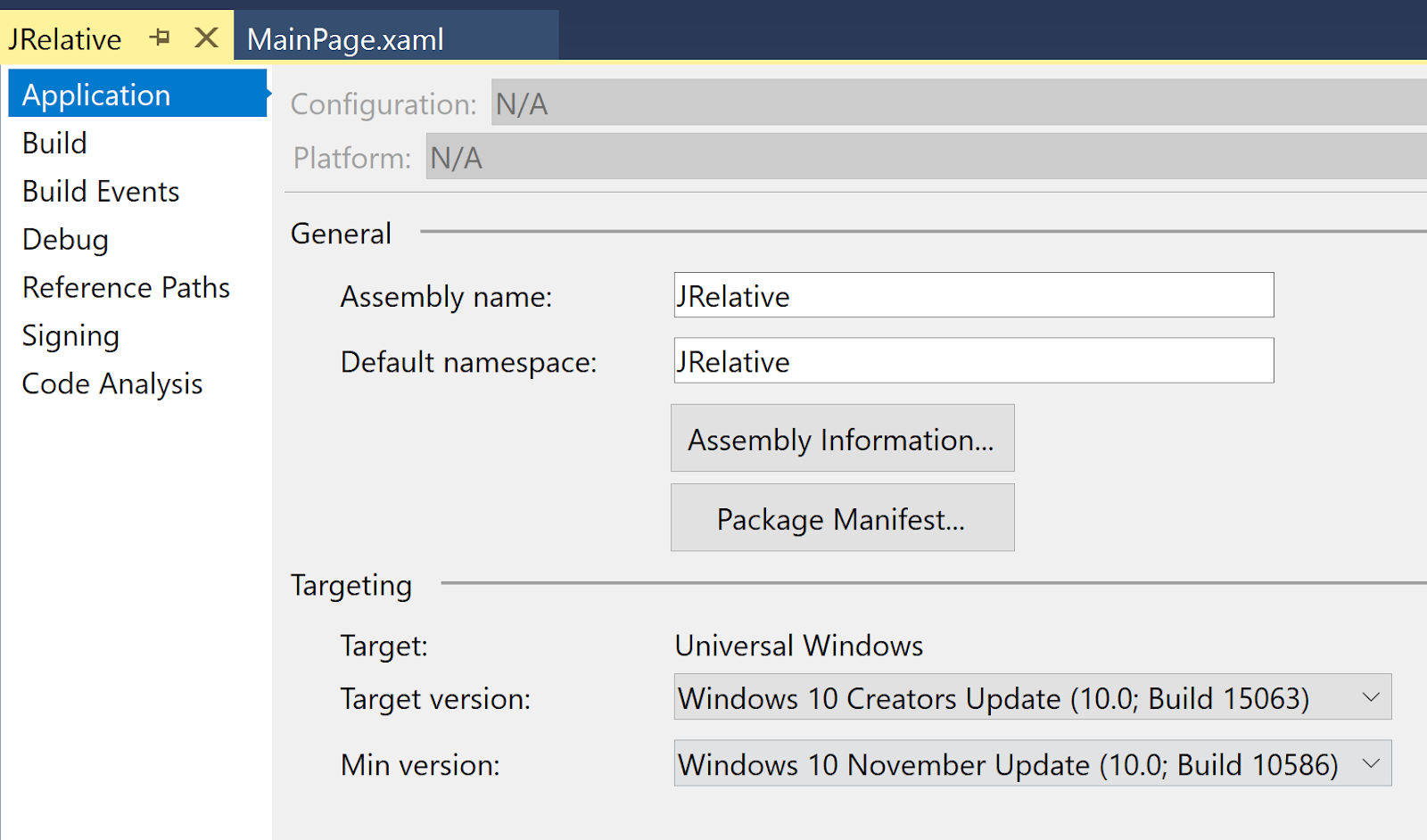Open the Code Analysis page
Image resolution: width=1427 pixels, height=840 pixels.
coord(112,383)
